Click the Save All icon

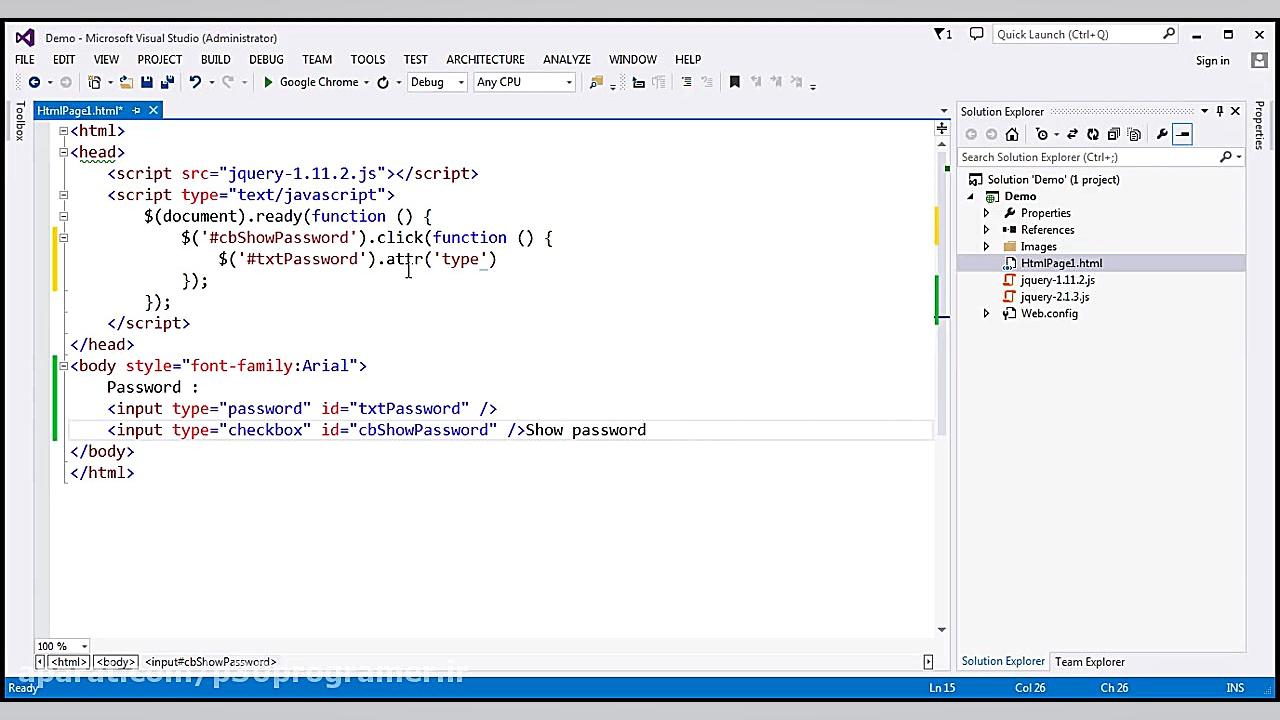click(x=166, y=82)
